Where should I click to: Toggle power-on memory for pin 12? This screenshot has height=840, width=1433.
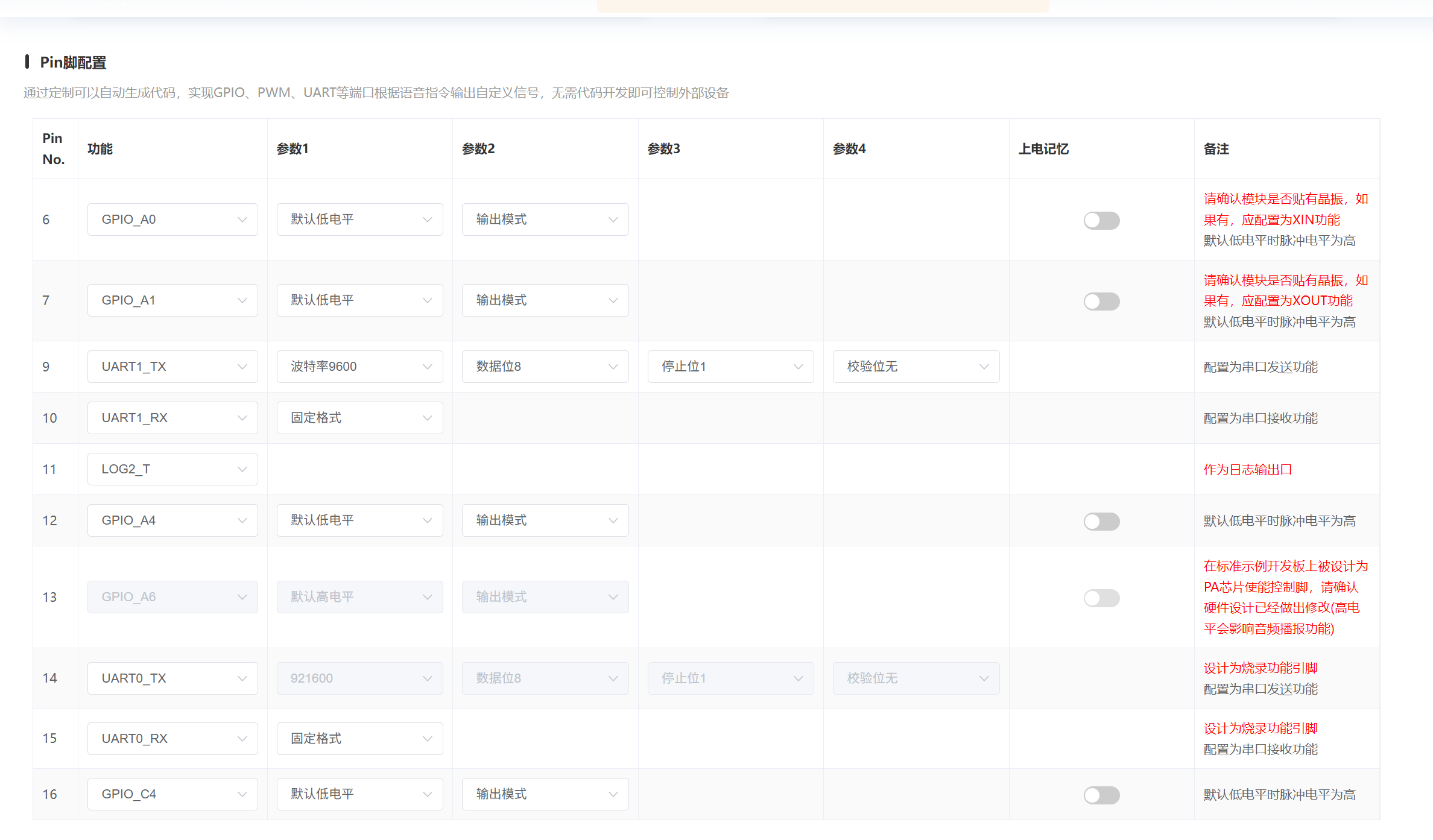pyautogui.click(x=1101, y=522)
